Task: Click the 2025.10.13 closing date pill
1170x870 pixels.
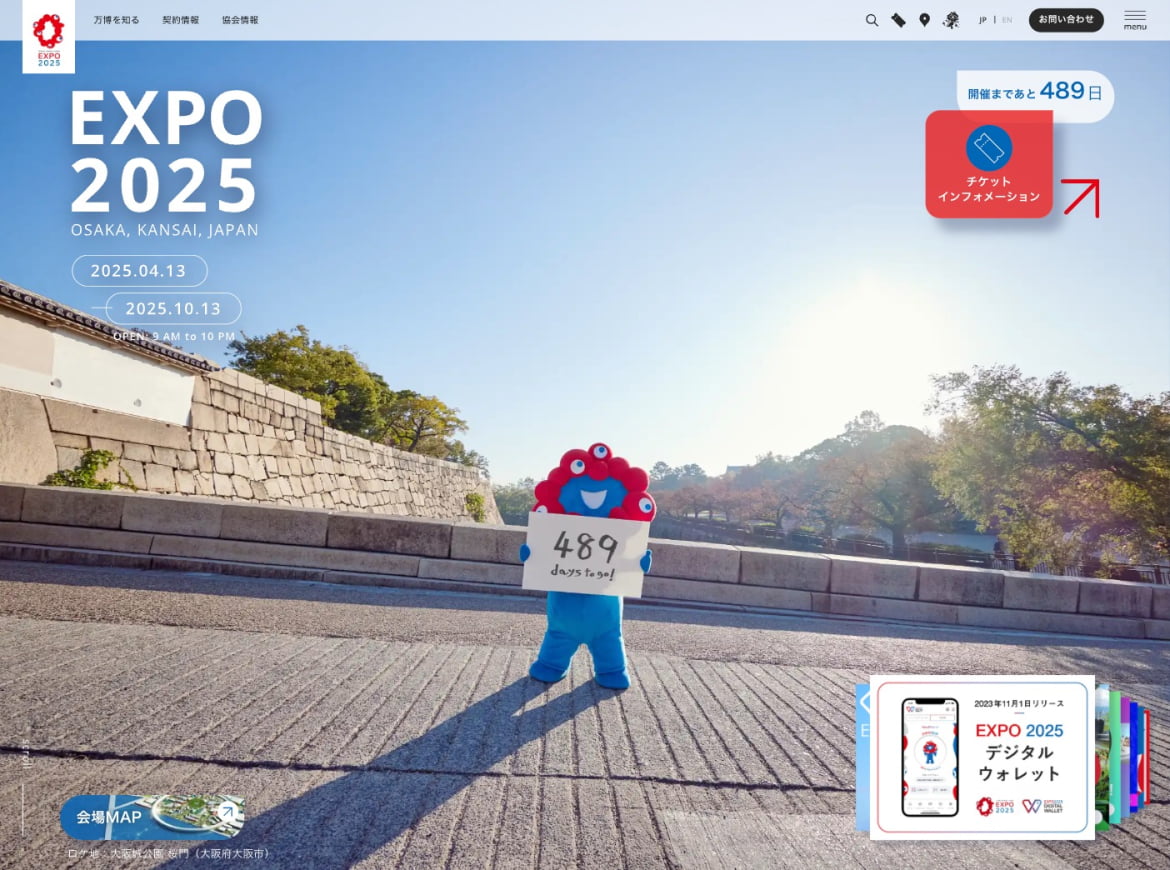Action: [173, 308]
